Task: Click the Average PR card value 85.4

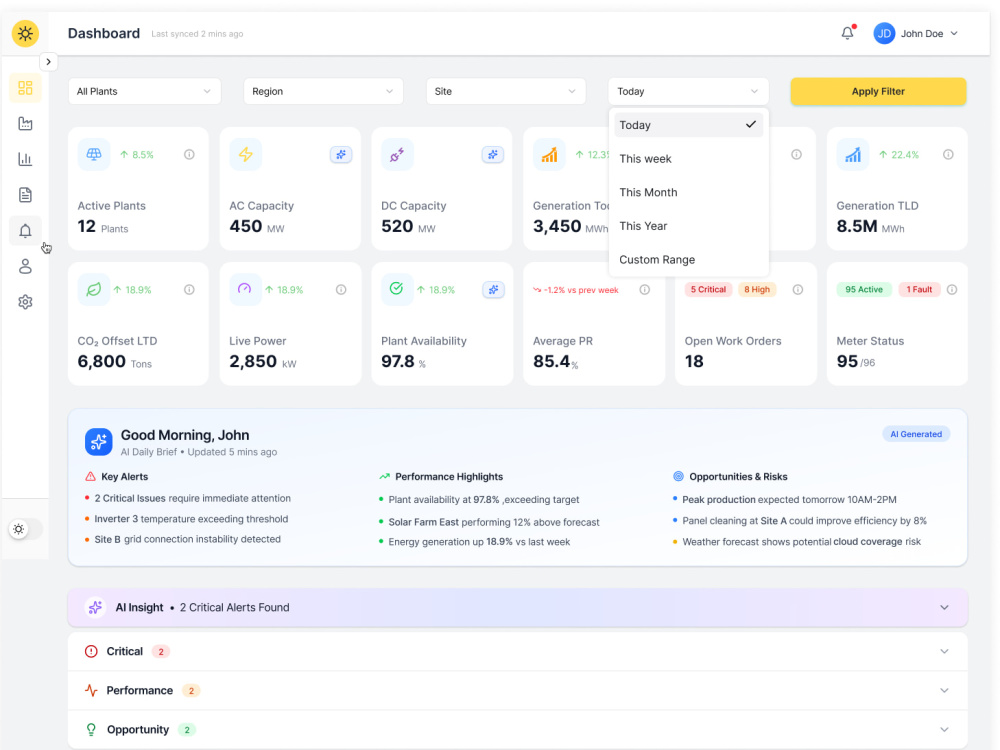Action: [x=552, y=362]
